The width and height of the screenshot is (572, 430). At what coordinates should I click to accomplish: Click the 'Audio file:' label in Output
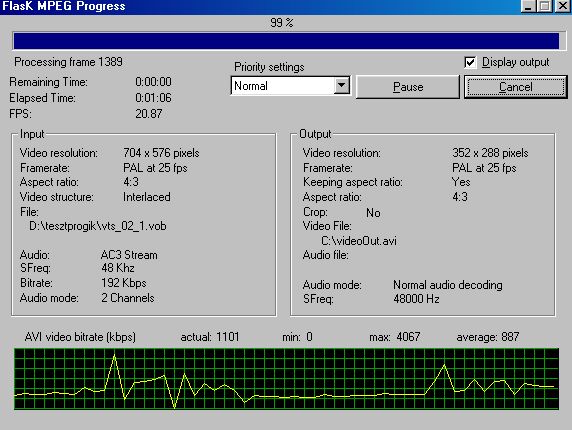pyautogui.click(x=325, y=255)
